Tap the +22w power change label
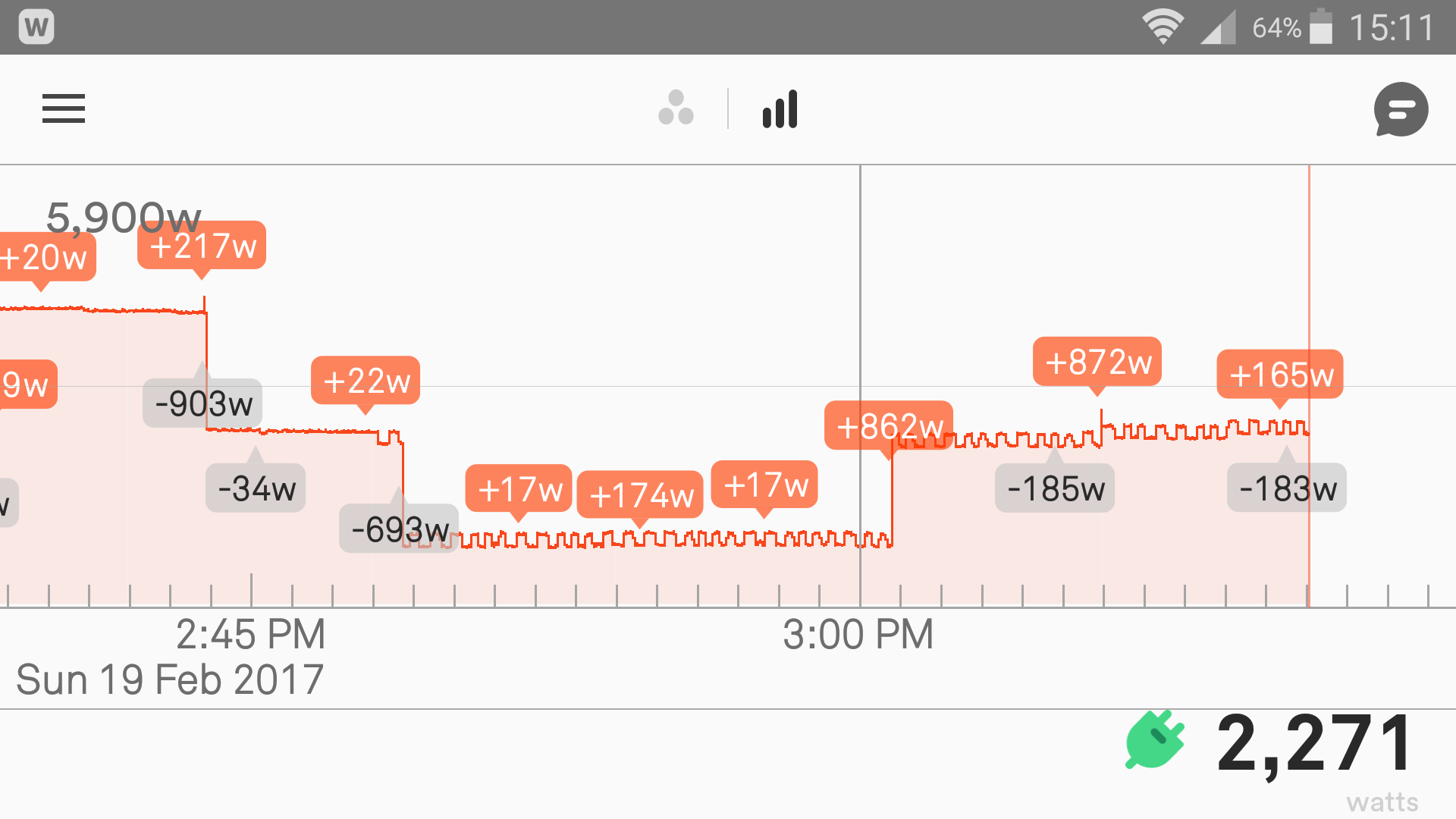Viewport: 1456px width, 819px height. (366, 381)
